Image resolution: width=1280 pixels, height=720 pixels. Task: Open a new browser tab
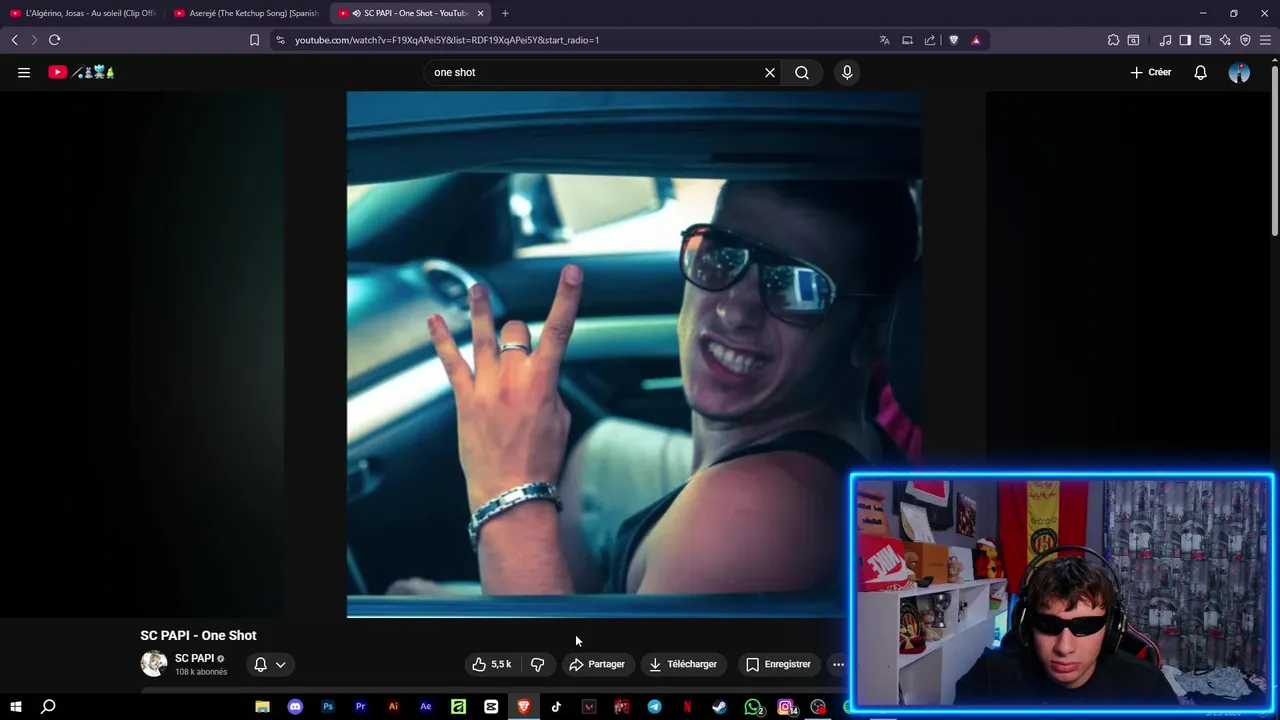tap(505, 13)
